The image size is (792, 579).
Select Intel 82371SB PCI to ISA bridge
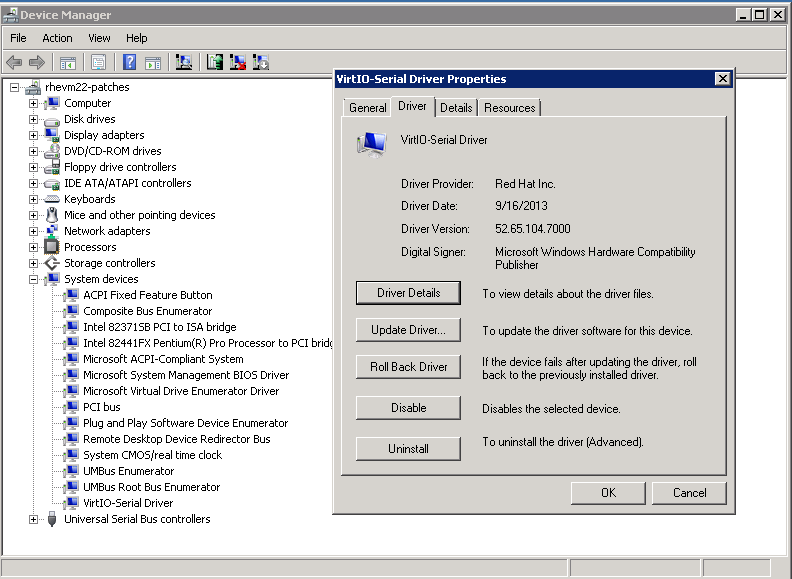160,327
